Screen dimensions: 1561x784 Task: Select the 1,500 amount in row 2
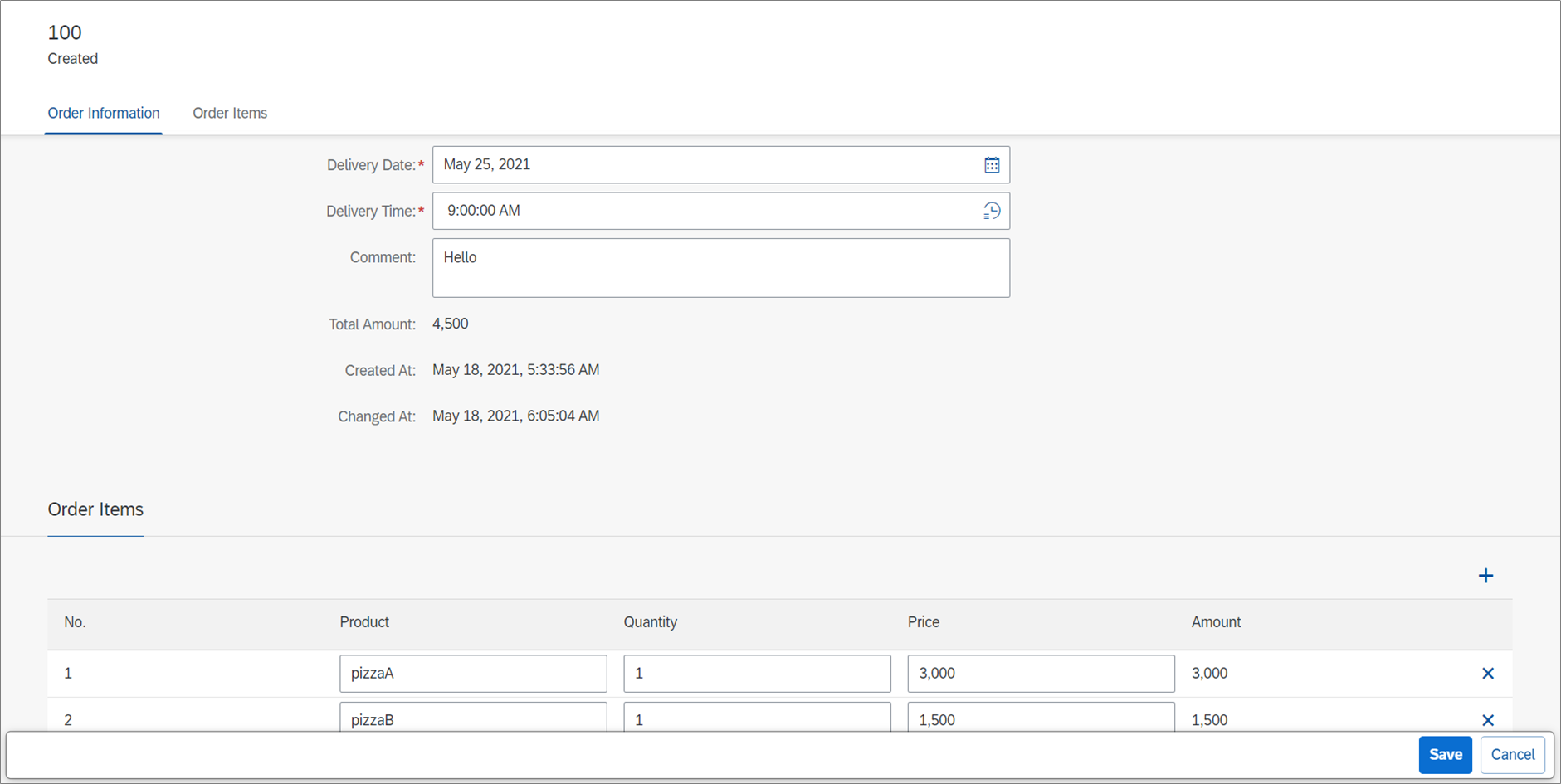pyautogui.click(x=1210, y=720)
